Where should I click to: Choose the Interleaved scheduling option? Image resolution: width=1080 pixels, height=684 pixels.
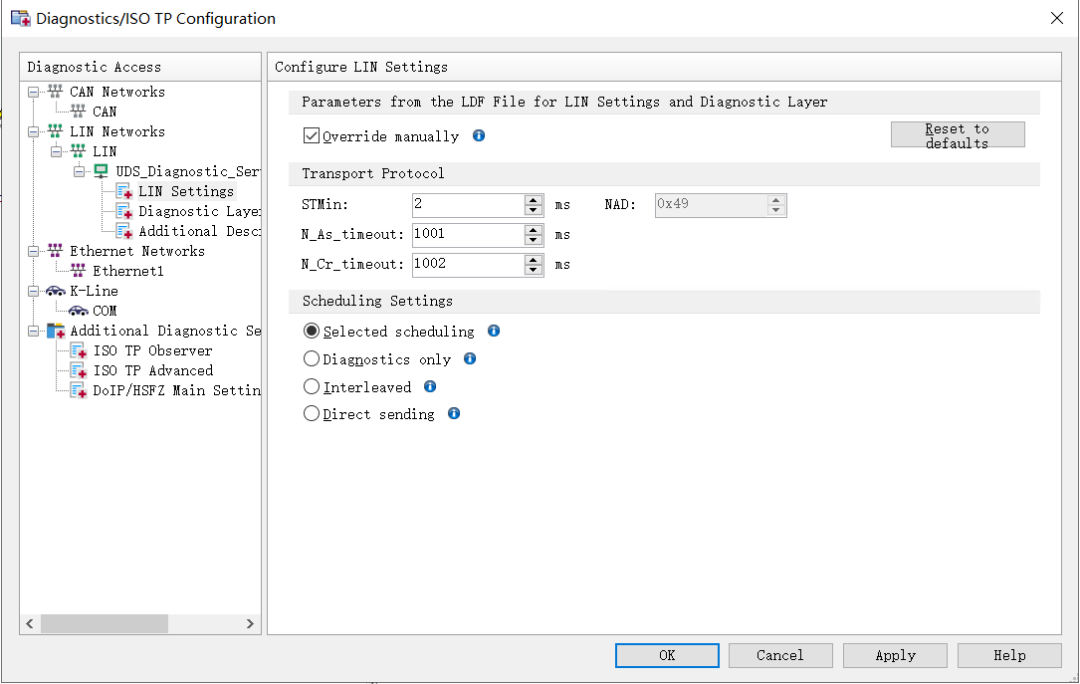[312, 386]
